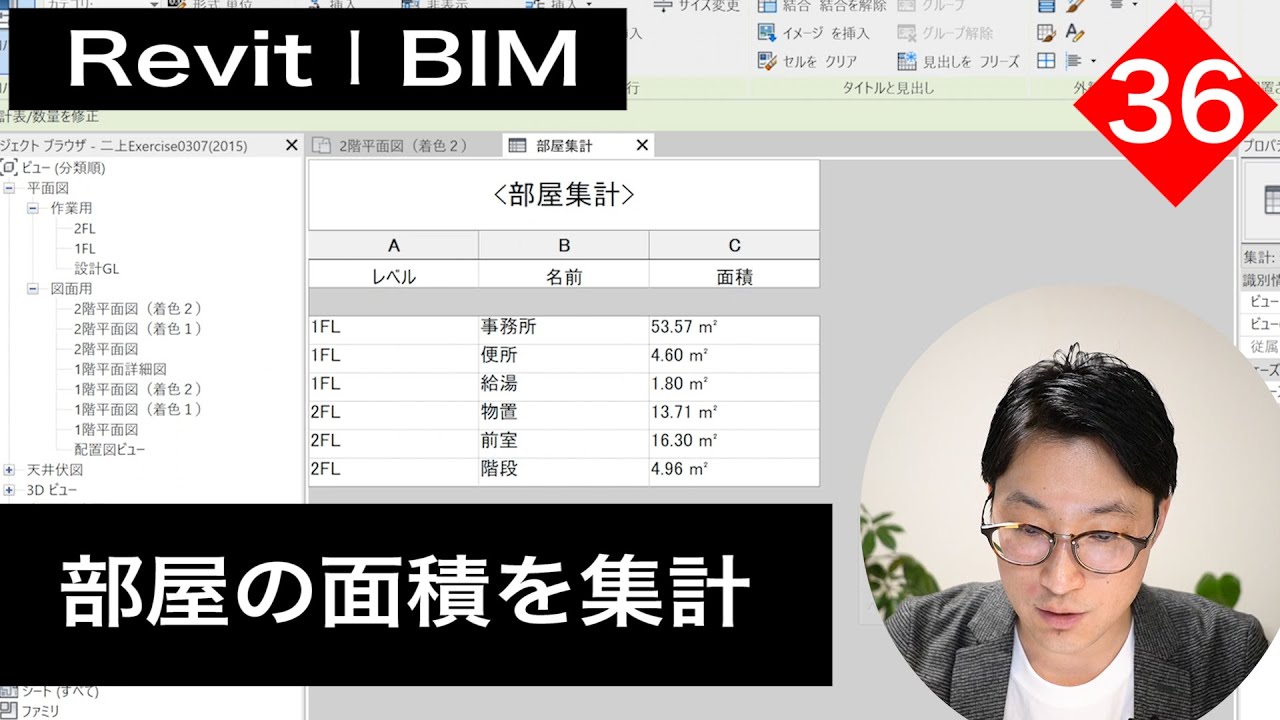The width and height of the screenshot is (1280, 720).
Task: Collapse the 図面用 tree node
Action: point(32,289)
